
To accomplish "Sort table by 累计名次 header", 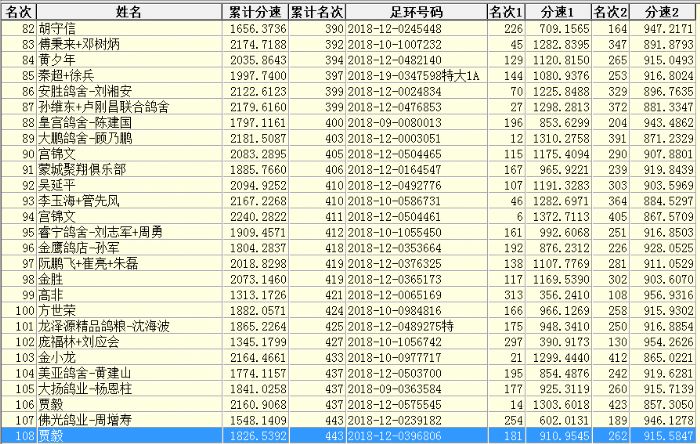I will 317,11.
